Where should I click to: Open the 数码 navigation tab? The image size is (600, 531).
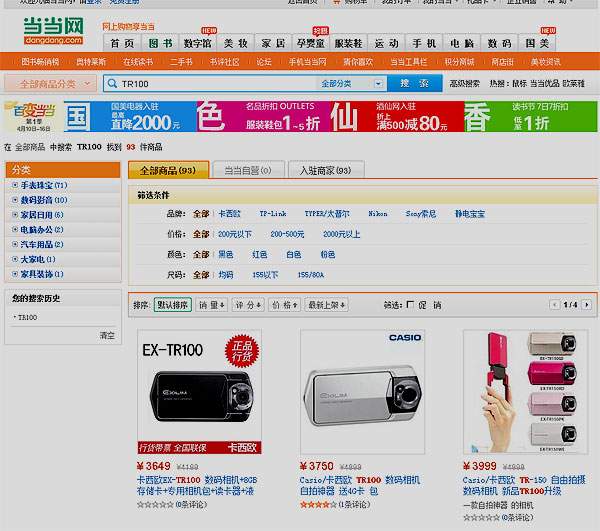coord(499,43)
